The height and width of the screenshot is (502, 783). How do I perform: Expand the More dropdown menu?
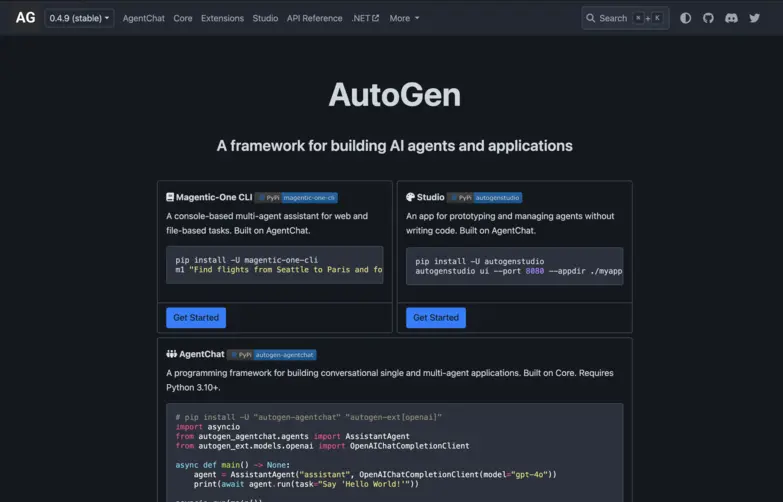click(404, 18)
